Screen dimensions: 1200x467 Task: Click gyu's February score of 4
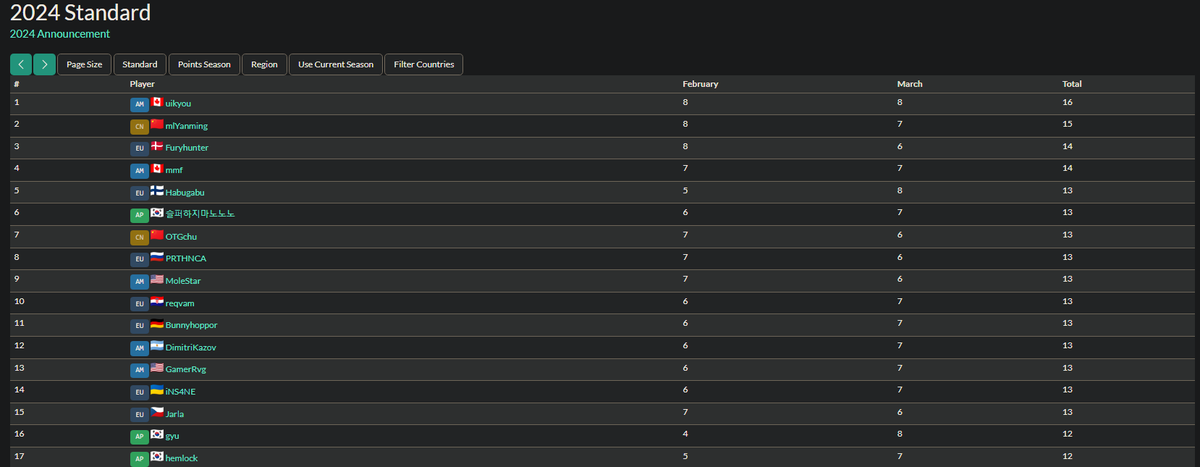pos(685,434)
